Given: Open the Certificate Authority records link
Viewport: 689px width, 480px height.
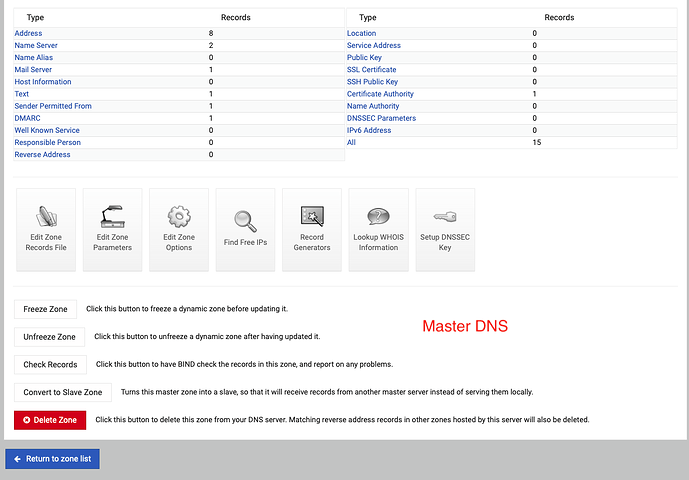Looking at the screenshot, I should (380, 94).
